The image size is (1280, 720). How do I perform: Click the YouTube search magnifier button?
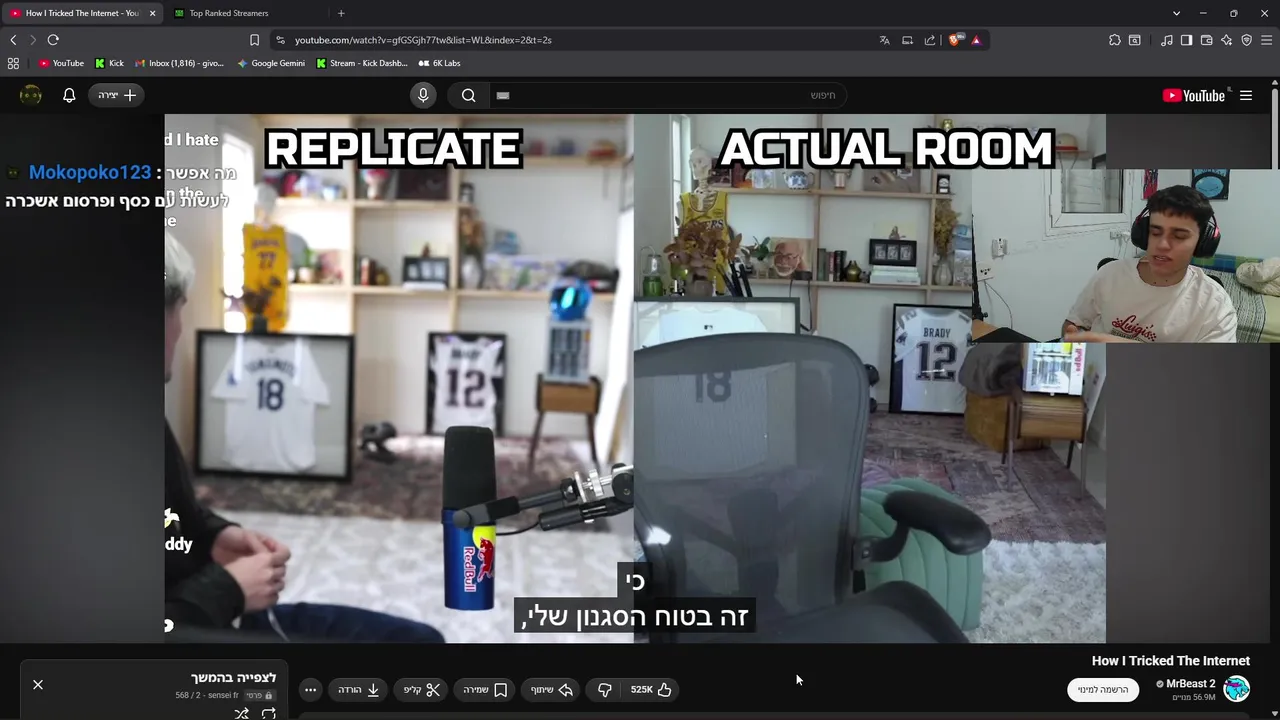tap(468, 95)
